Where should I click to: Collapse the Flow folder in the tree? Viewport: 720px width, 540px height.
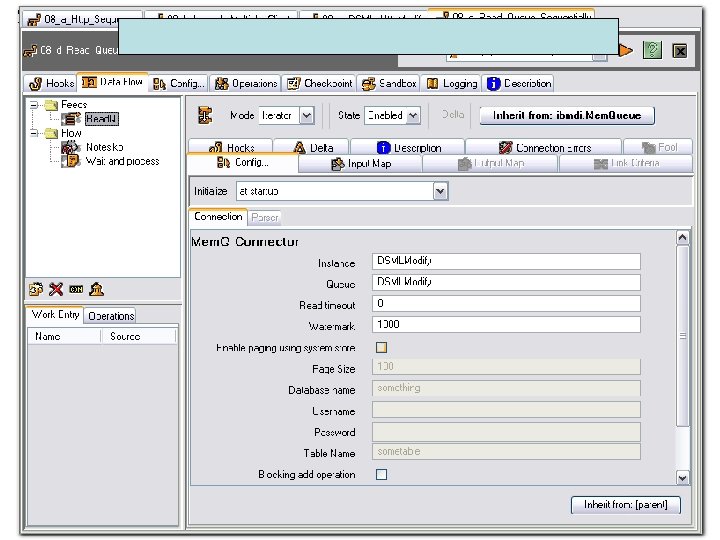pos(34,133)
